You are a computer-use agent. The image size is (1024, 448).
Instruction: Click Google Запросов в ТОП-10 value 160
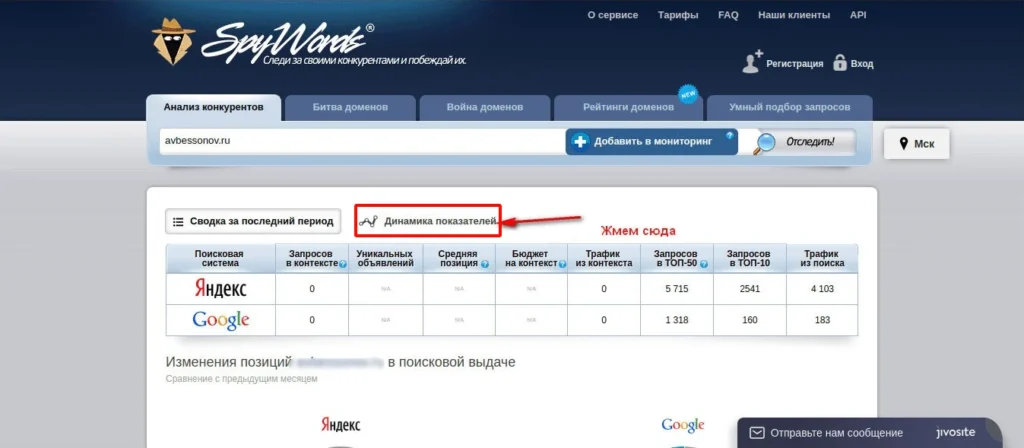click(x=750, y=320)
